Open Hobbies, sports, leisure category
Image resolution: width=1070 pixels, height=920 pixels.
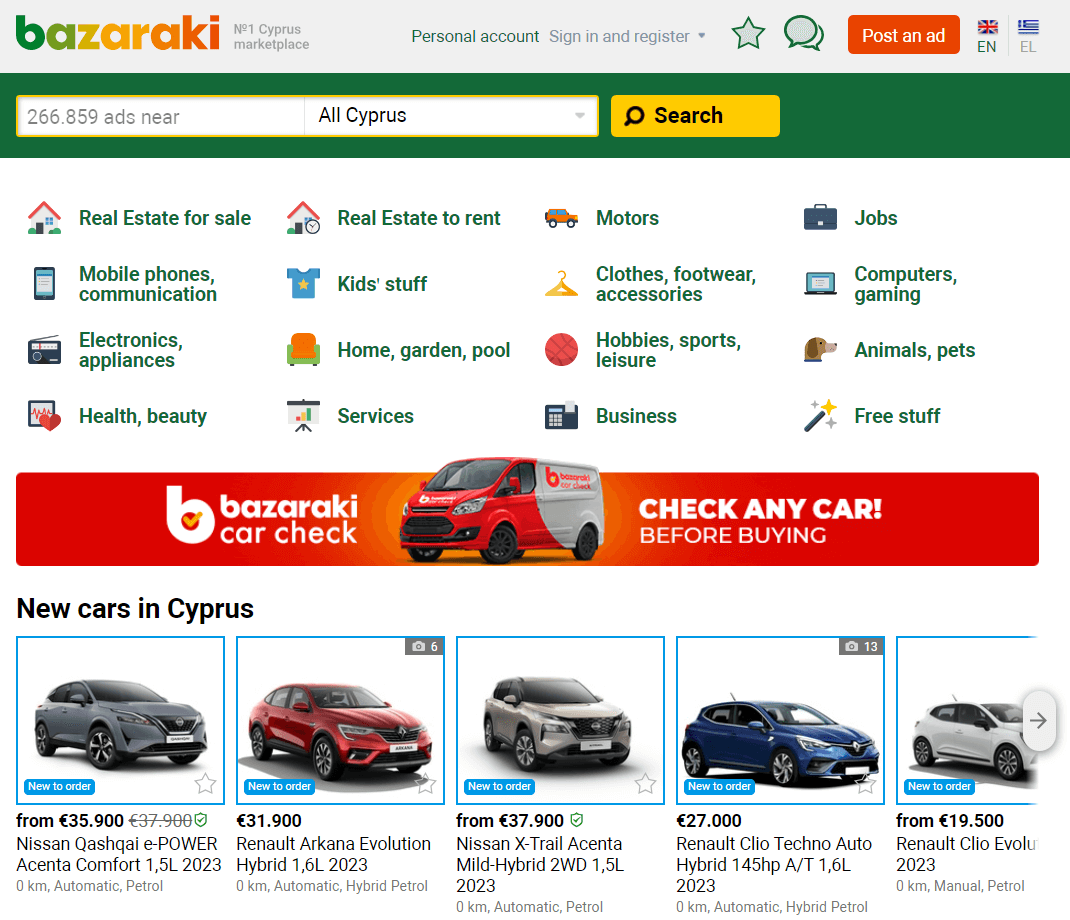(669, 350)
